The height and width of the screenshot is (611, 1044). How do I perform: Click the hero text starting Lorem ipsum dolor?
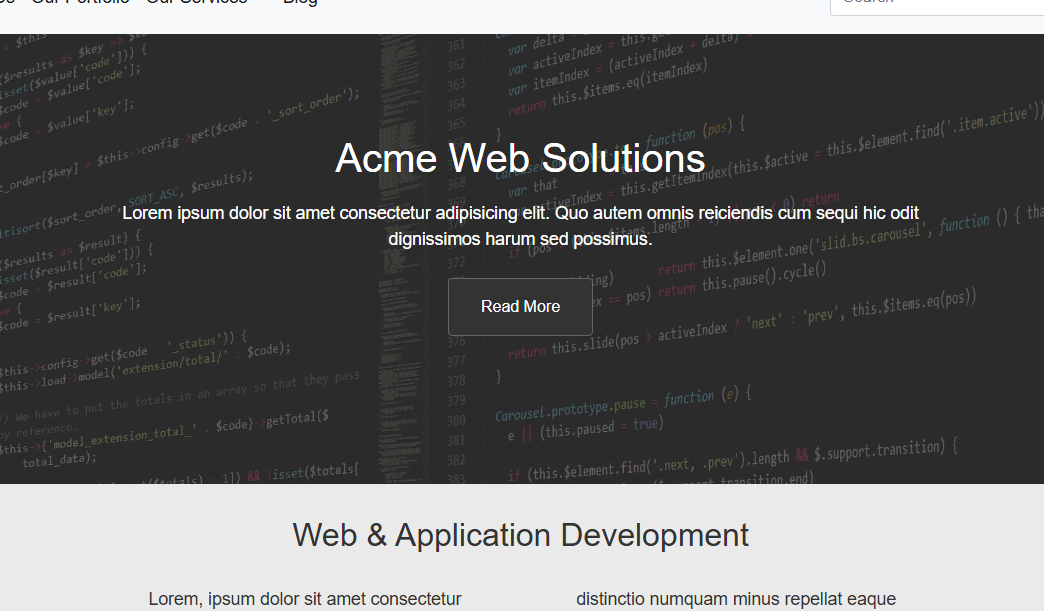point(520,213)
